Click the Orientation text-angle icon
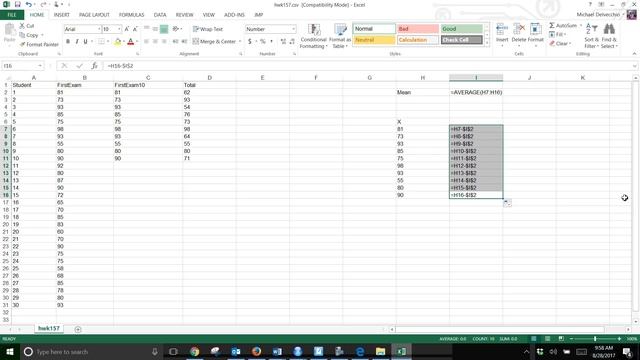The image size is (640, 360). tap(176, 29)
